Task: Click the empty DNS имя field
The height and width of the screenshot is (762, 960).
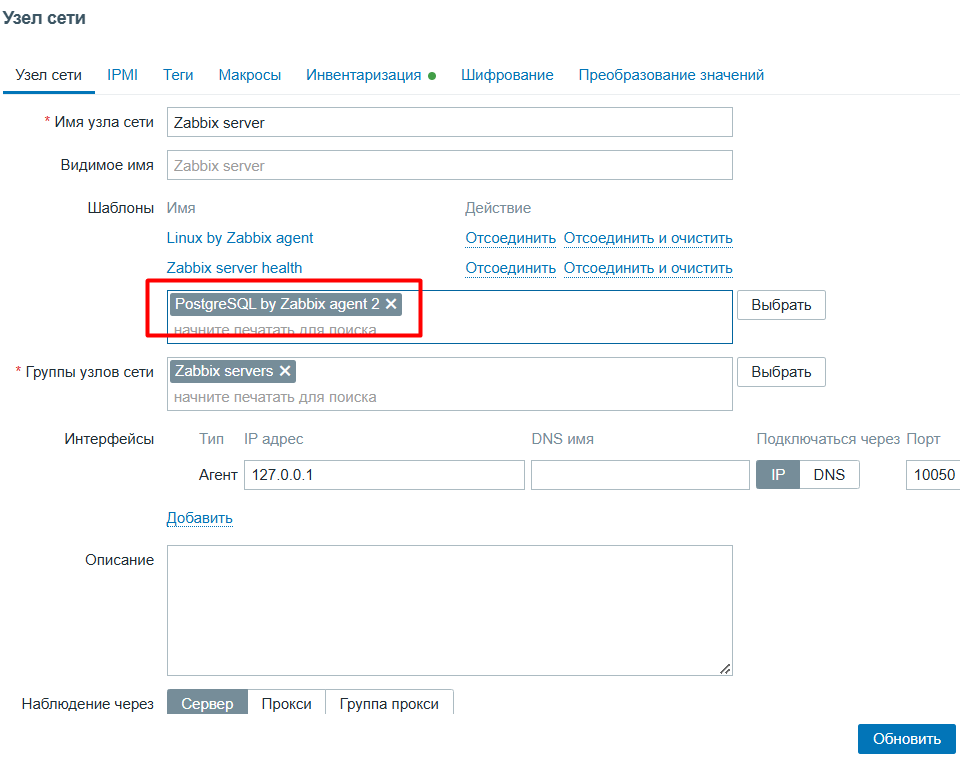Action: pos(640,475)
